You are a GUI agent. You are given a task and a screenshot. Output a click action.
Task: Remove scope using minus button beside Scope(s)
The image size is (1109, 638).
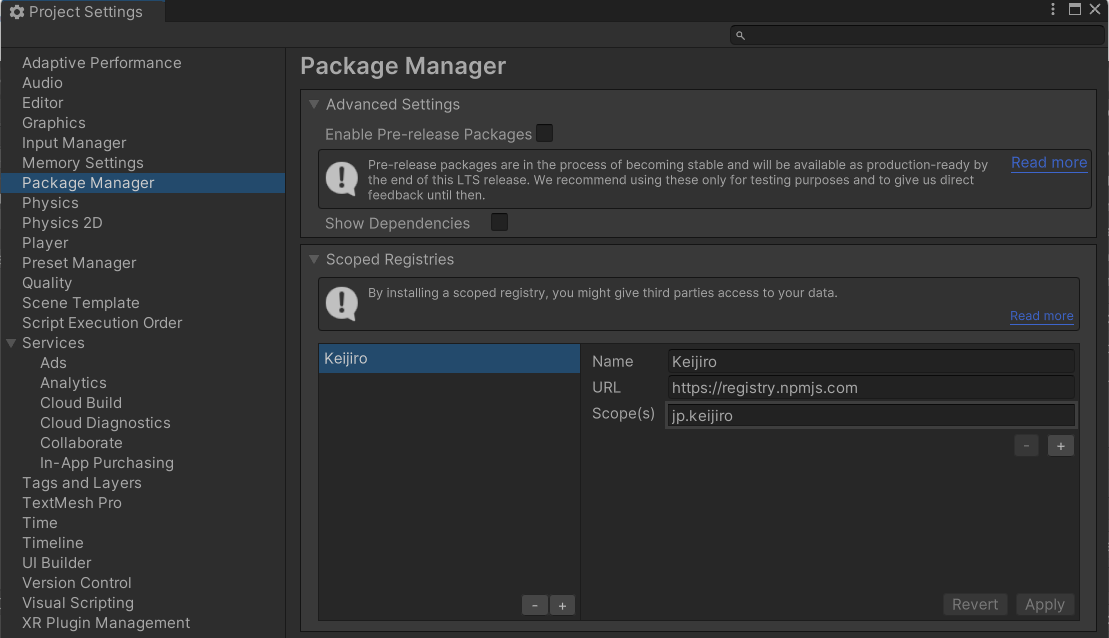tap(1026, 446)
